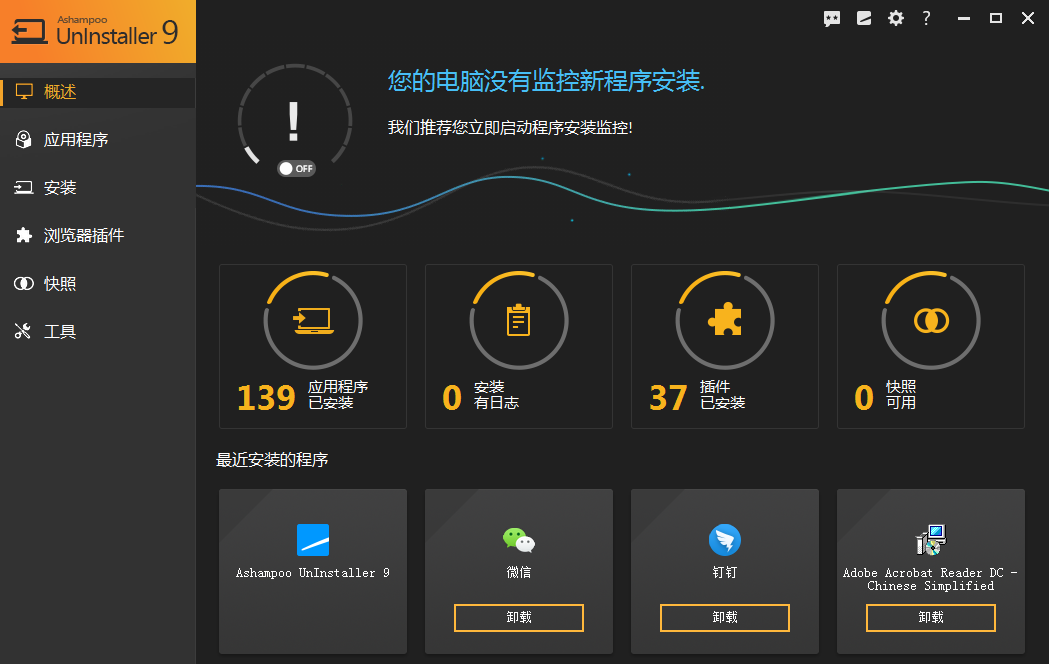Screen dimensions: 1049x664
Task: Click the 钉钉 DingTalk icon
Action: point(725,540)
